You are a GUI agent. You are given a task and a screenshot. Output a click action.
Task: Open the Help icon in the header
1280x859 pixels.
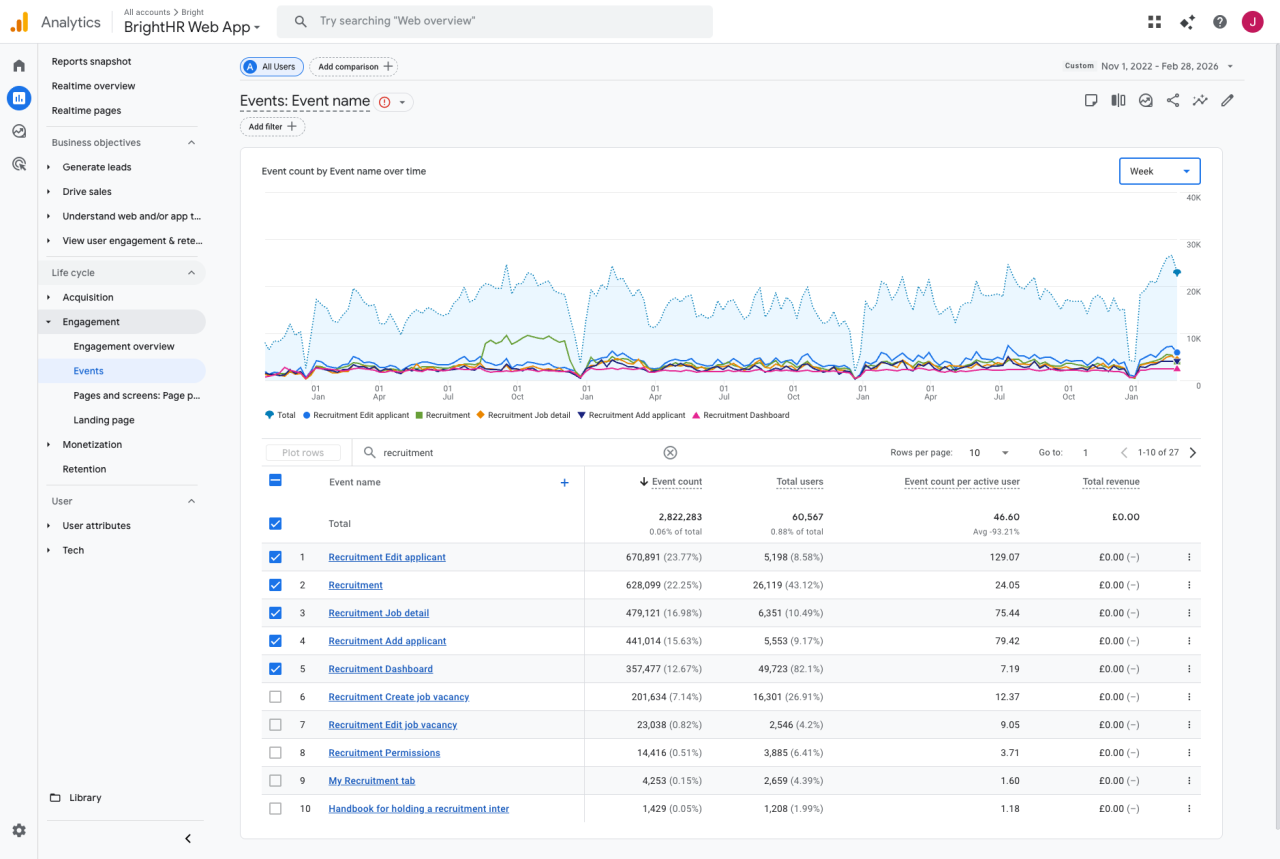click(x=1219, y=21)
